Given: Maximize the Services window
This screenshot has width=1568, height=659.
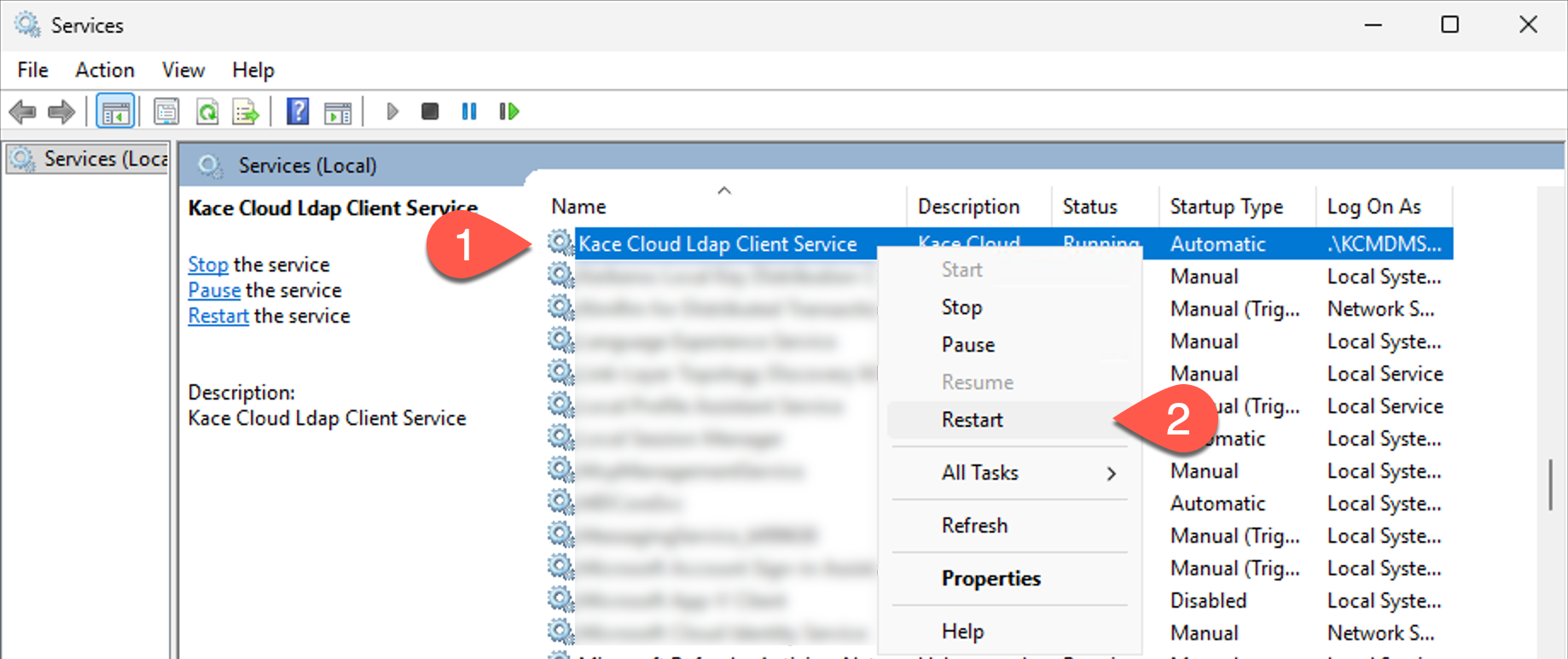Looking at the screenshot, I should (1449, 25).
